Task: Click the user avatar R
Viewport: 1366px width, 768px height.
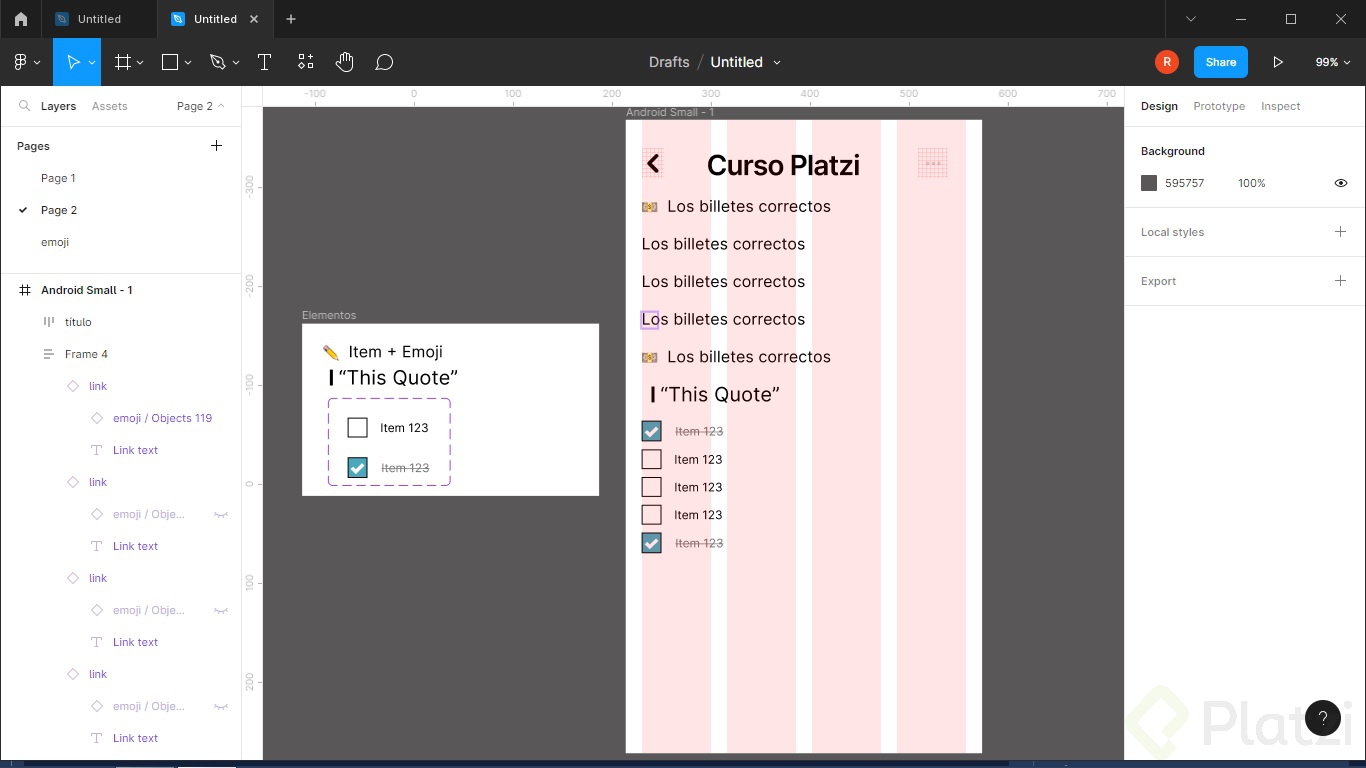Action: [1166, 62]
